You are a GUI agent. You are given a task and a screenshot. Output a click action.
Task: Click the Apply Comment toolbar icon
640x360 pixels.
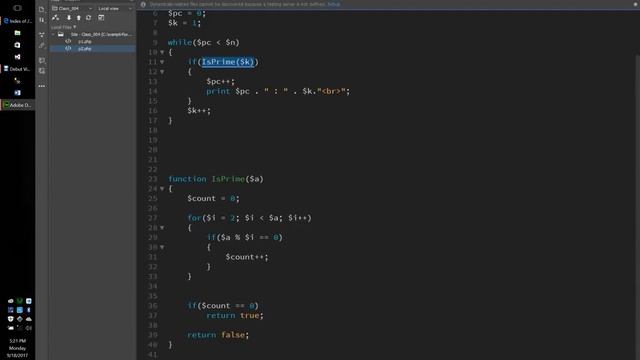[x=42, y=60]
